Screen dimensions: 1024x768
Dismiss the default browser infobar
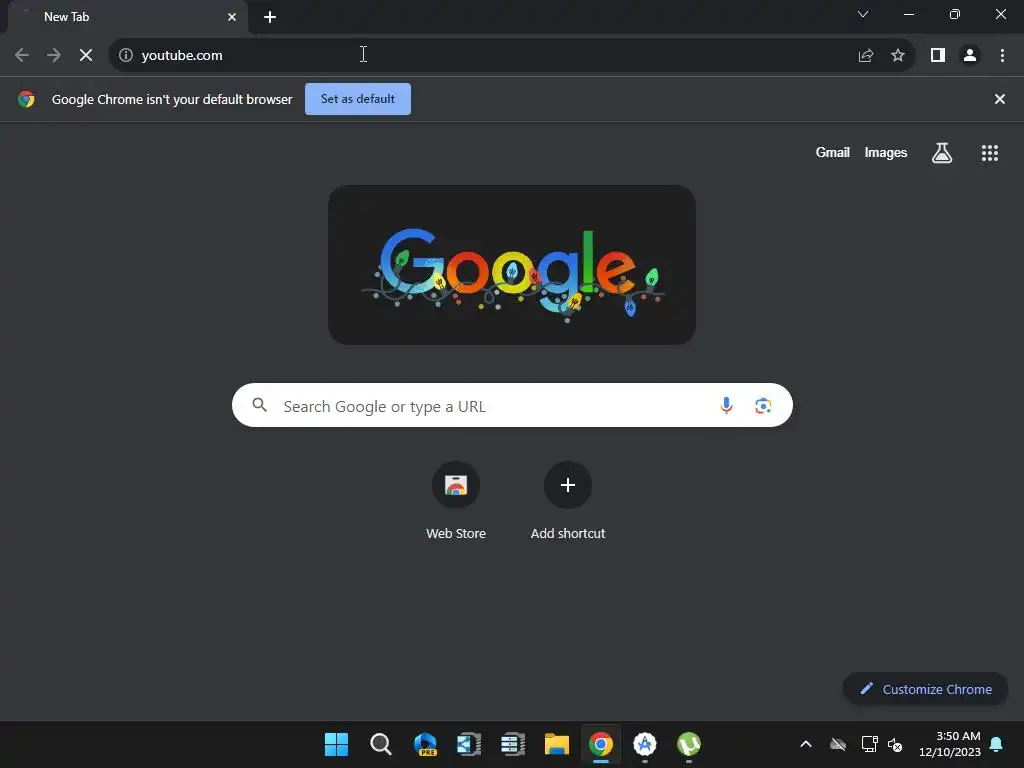click(x=1000, y=99)
